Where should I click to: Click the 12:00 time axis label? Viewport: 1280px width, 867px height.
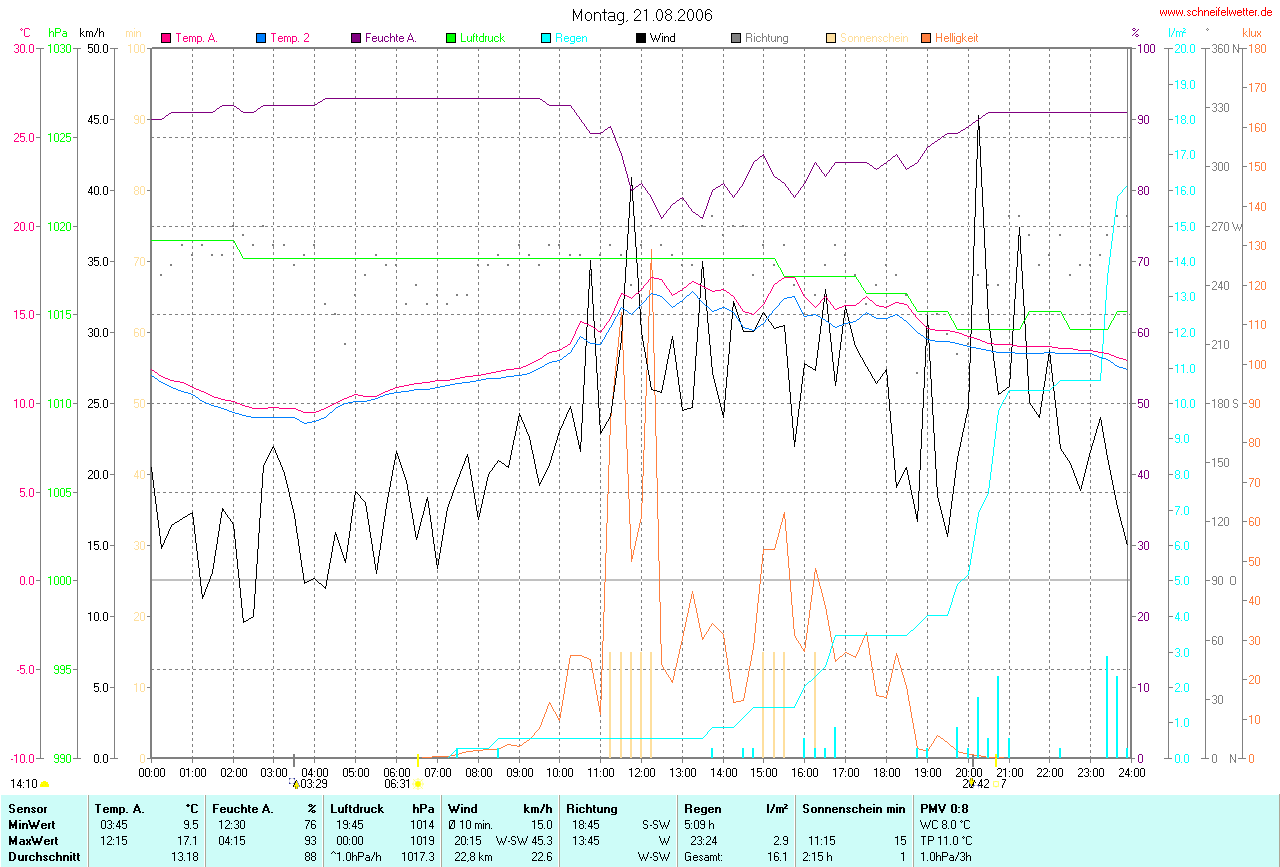click(641, 773)
